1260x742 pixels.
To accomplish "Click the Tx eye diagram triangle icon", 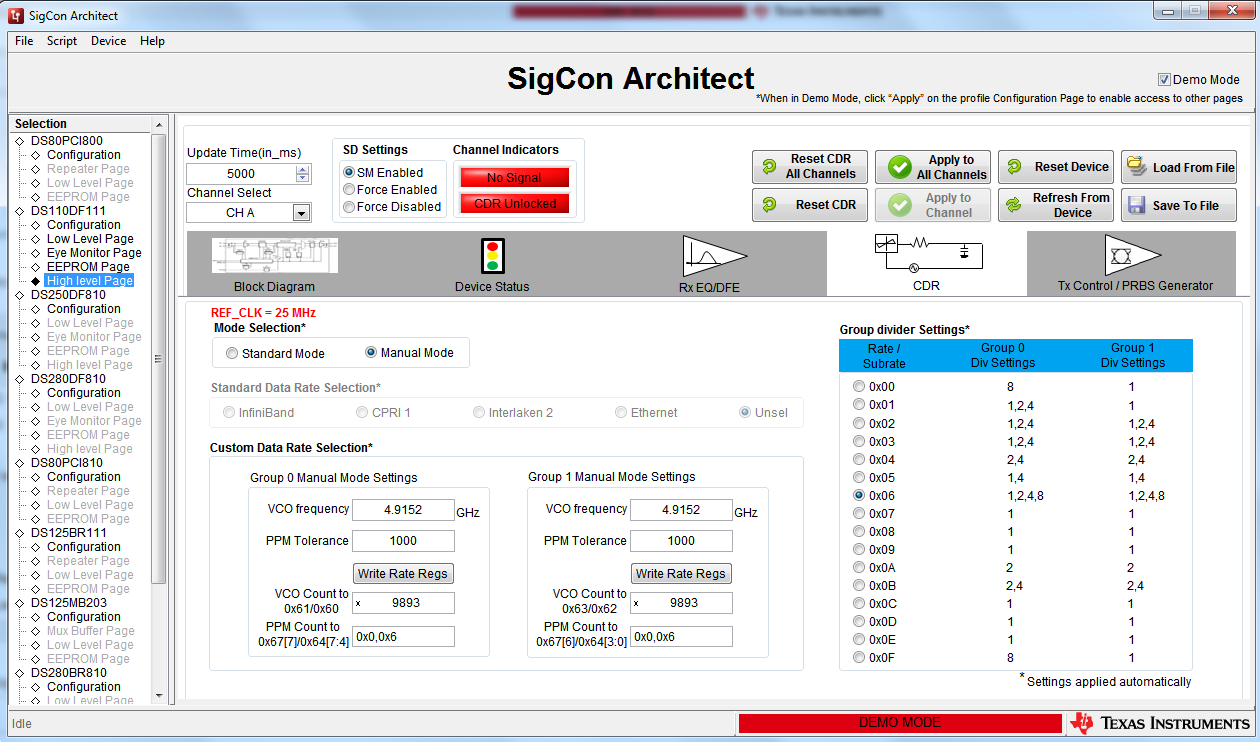I will (1134, 255).
